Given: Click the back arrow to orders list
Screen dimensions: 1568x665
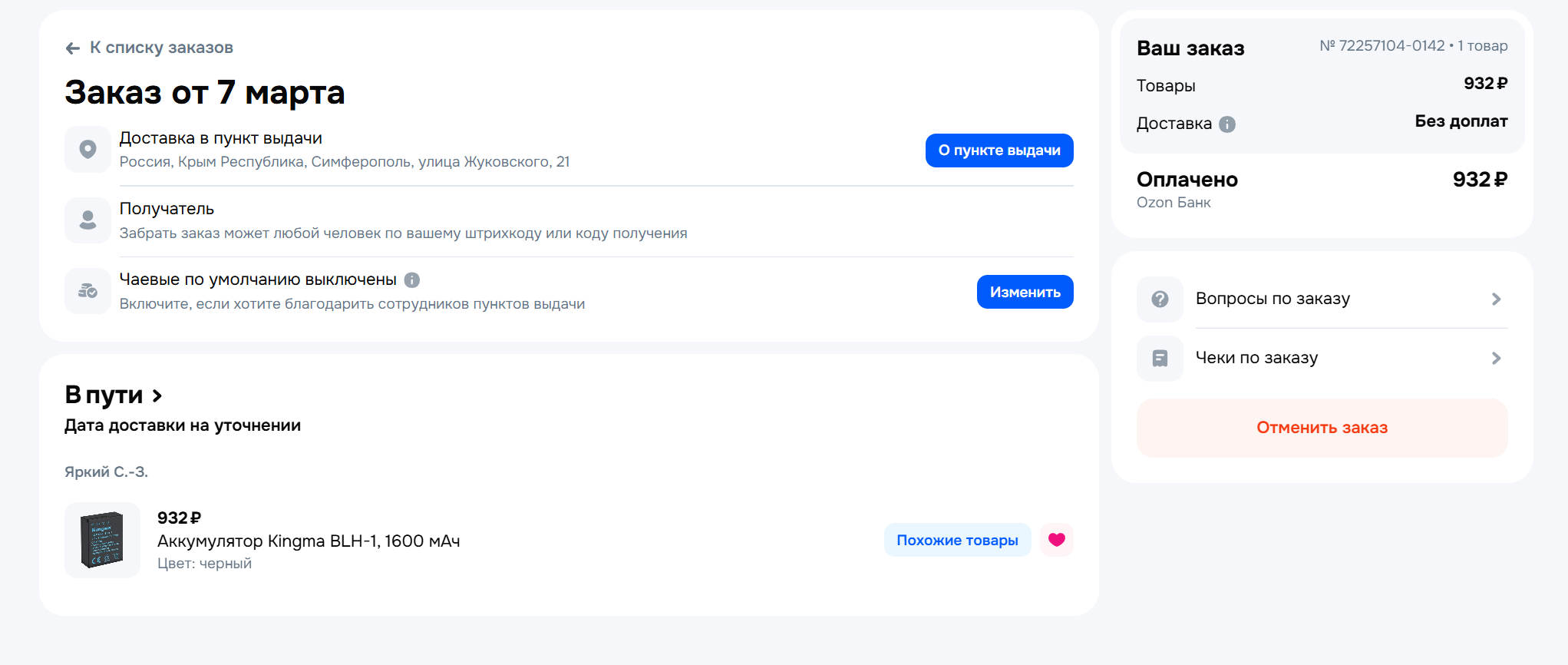Looking at the screenshot, I should click(73, 48).
